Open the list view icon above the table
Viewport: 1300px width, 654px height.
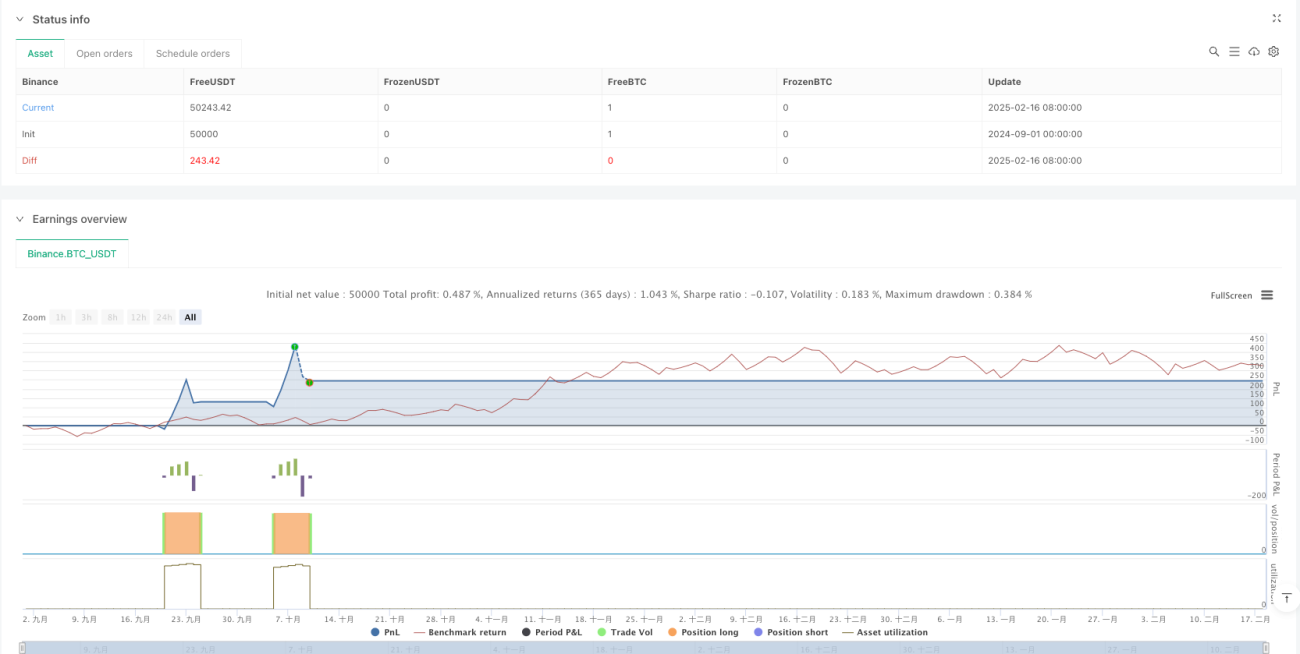coord(1234,52)
